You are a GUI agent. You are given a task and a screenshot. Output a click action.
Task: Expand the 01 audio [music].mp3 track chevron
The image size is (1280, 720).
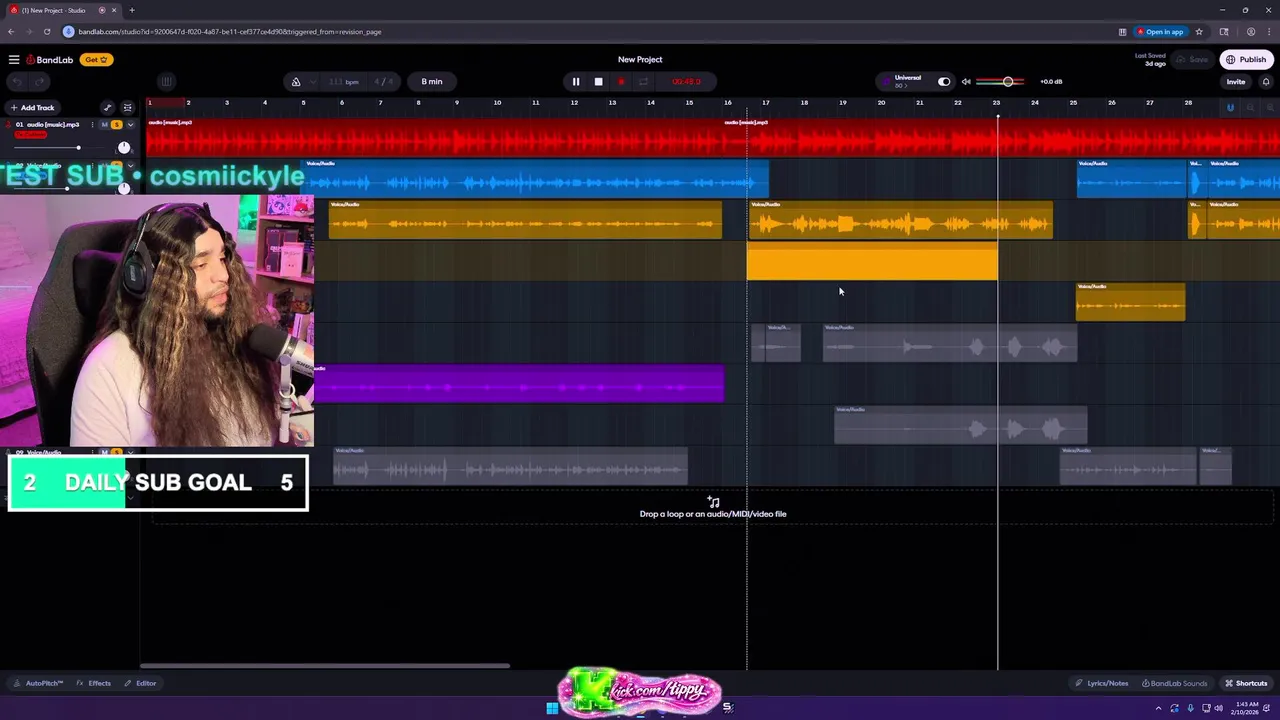(130, 125)
